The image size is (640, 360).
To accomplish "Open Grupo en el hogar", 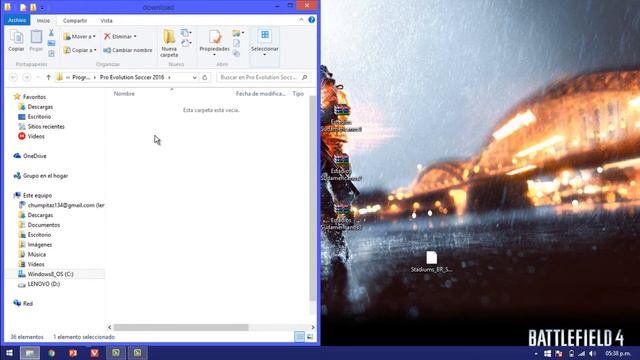I will coord(45,176).
